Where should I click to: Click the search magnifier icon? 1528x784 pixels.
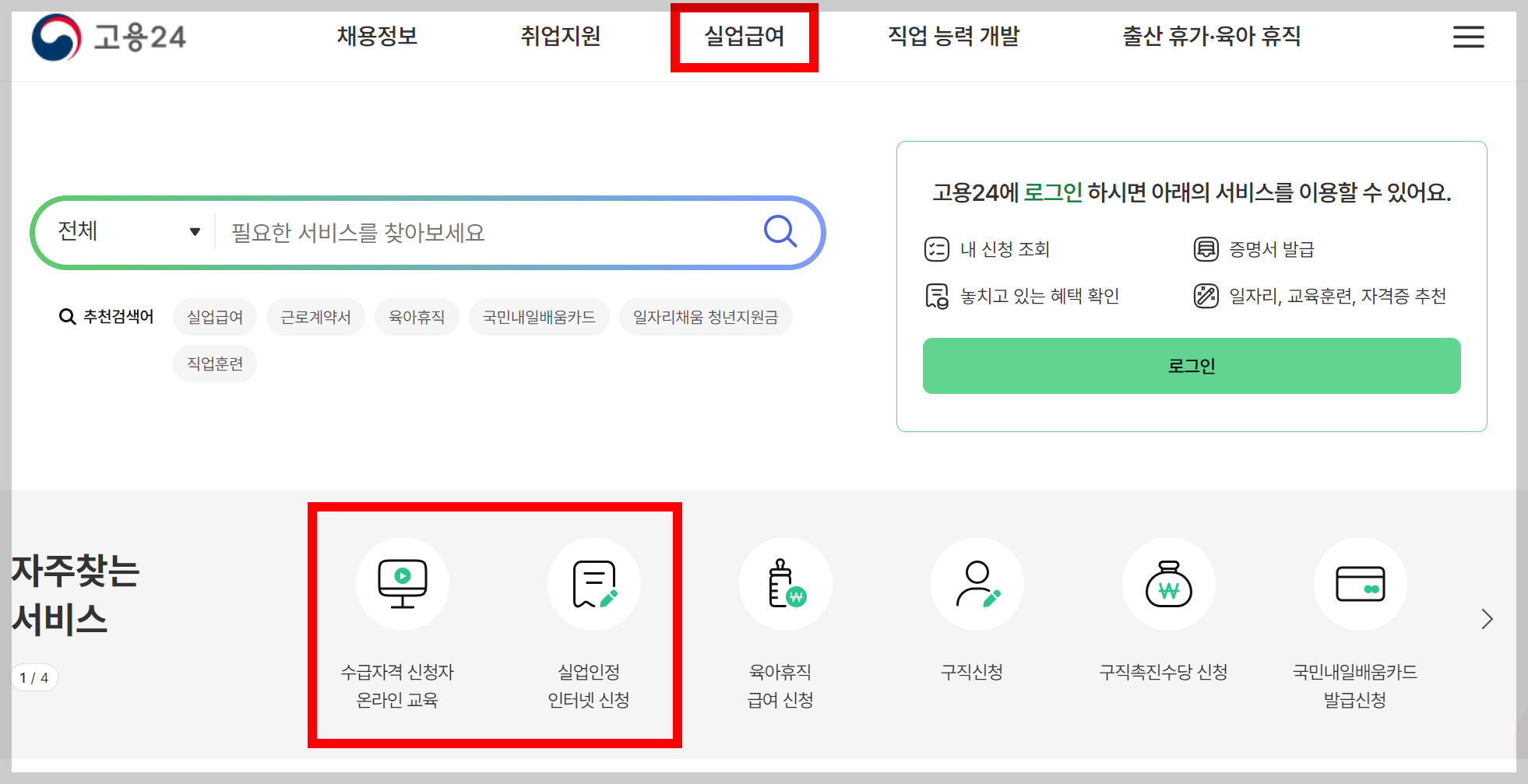coord(780,231)
